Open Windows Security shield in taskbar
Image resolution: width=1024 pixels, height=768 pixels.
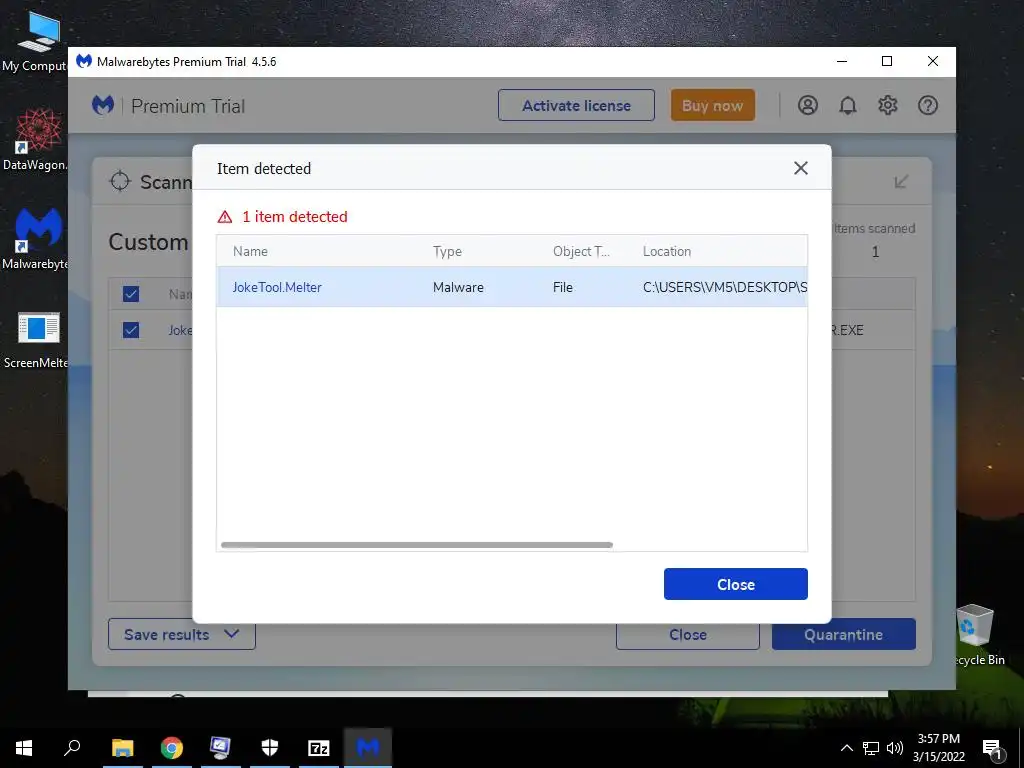coord(269,747)
